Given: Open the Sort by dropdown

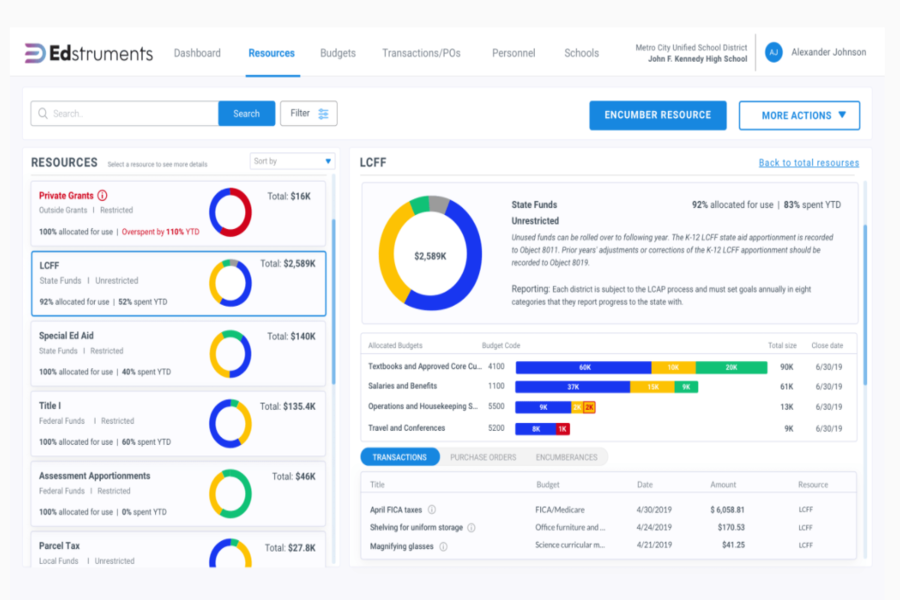Looking at the screenshot, I should point(292,161).
